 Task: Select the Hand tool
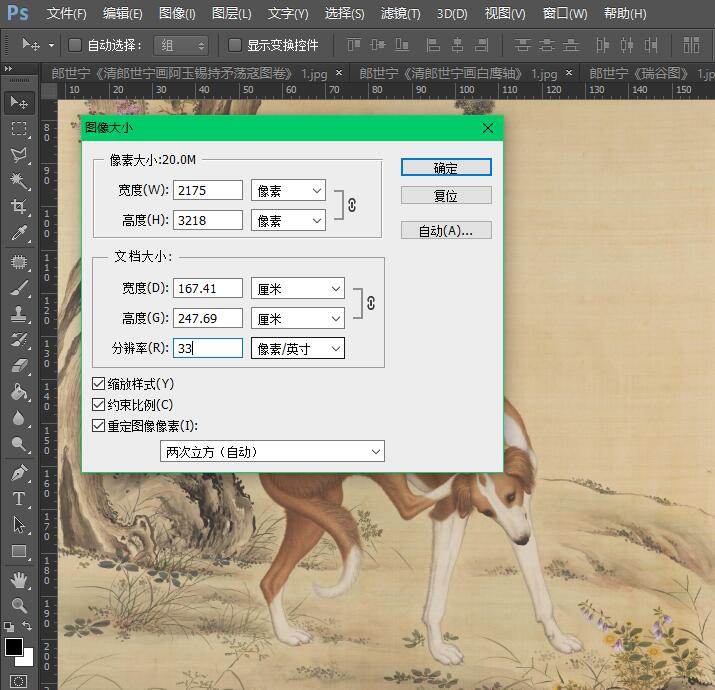tap(19, 580)
